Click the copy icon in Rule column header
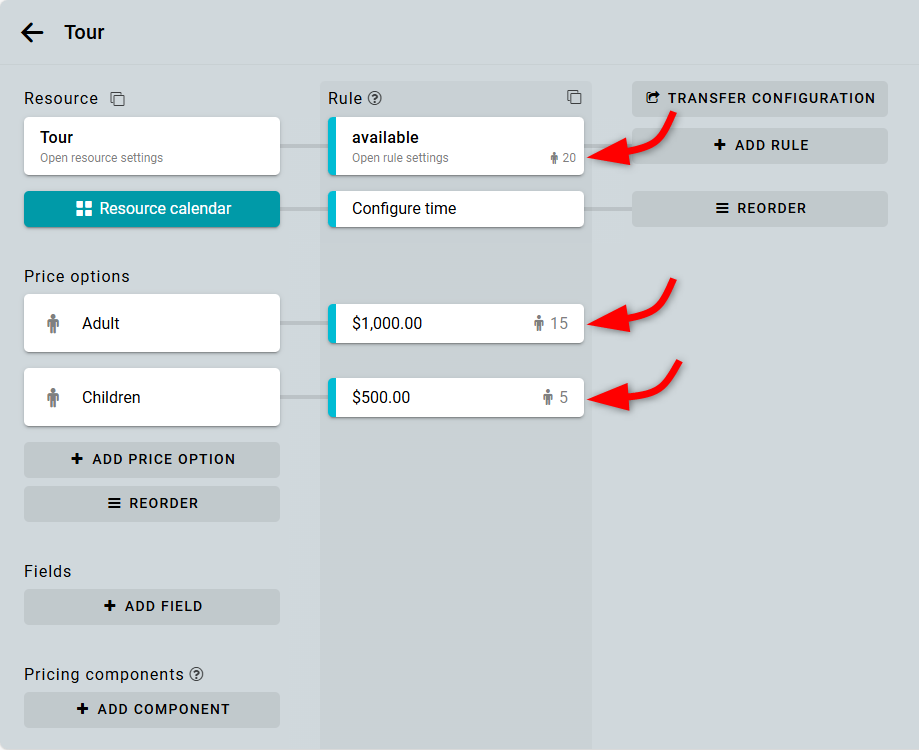Screen dimensions: 919x750 click(574, 97)
